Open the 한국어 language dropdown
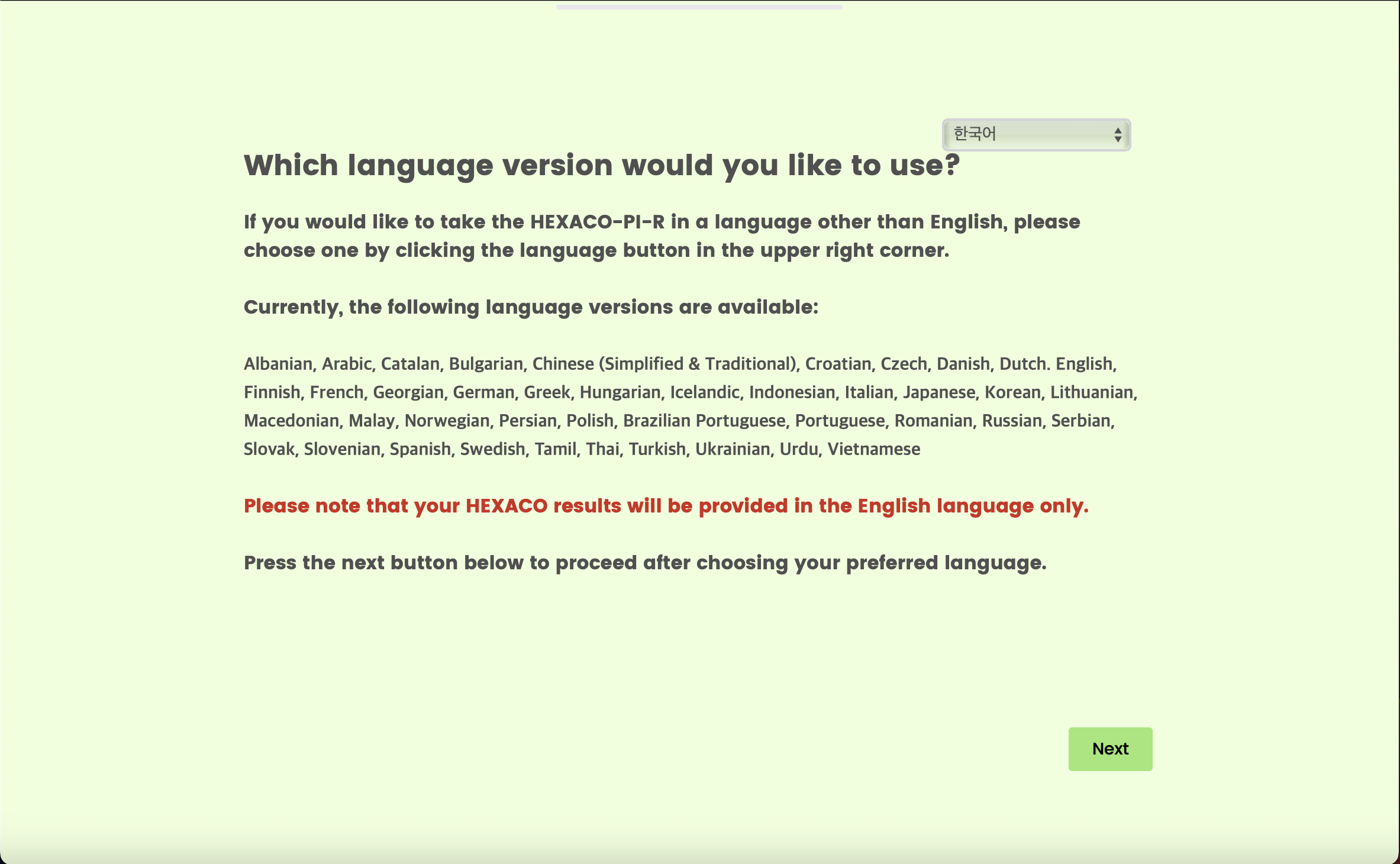Screen dimensions: 1400x864 tap(1036, 135)
